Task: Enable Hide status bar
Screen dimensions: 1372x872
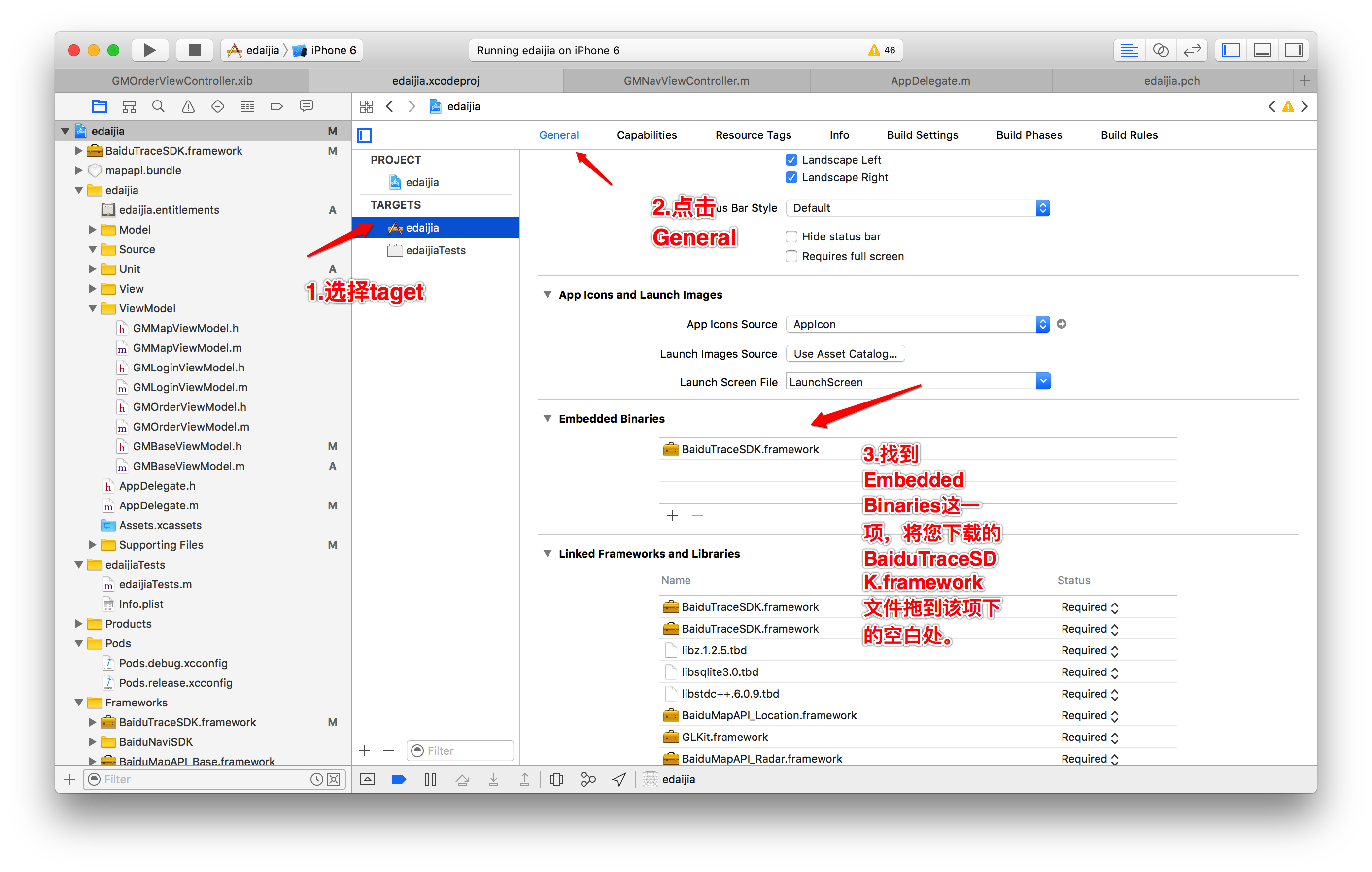Action: tap(791, 236)
